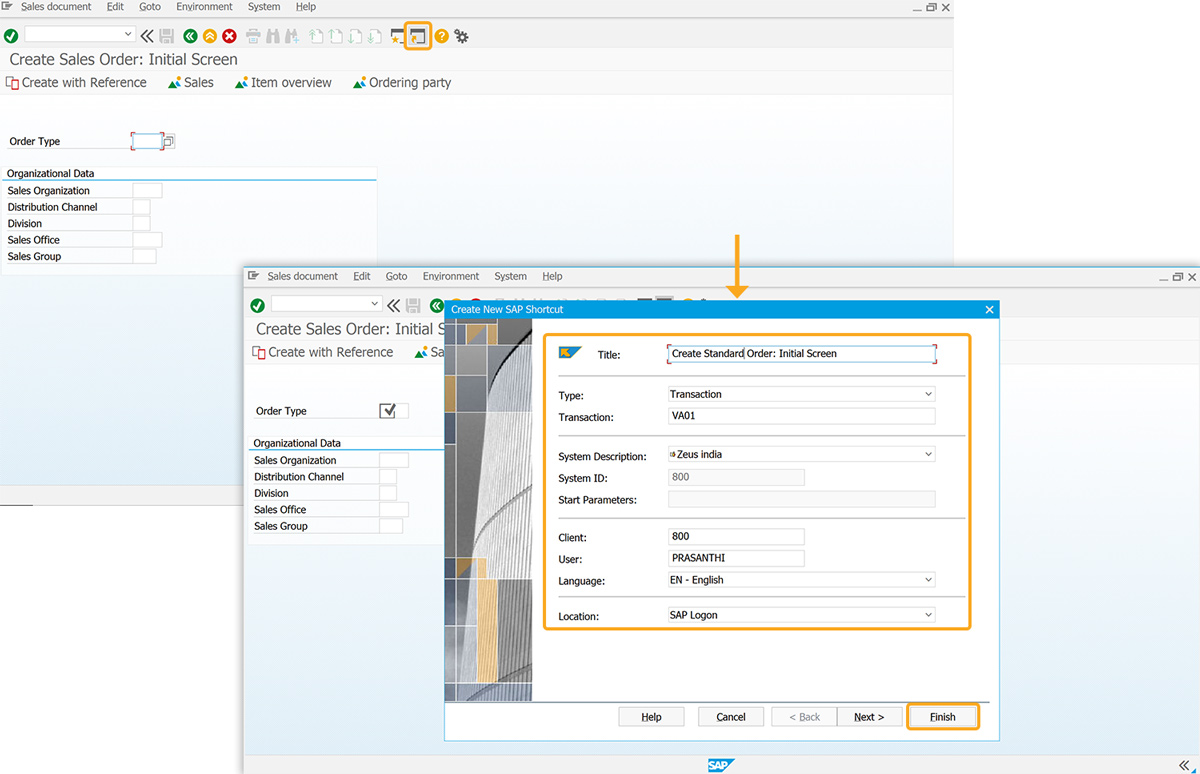
Task: Click Next > button in shortcut dialog
Action: tap(868, 717)
